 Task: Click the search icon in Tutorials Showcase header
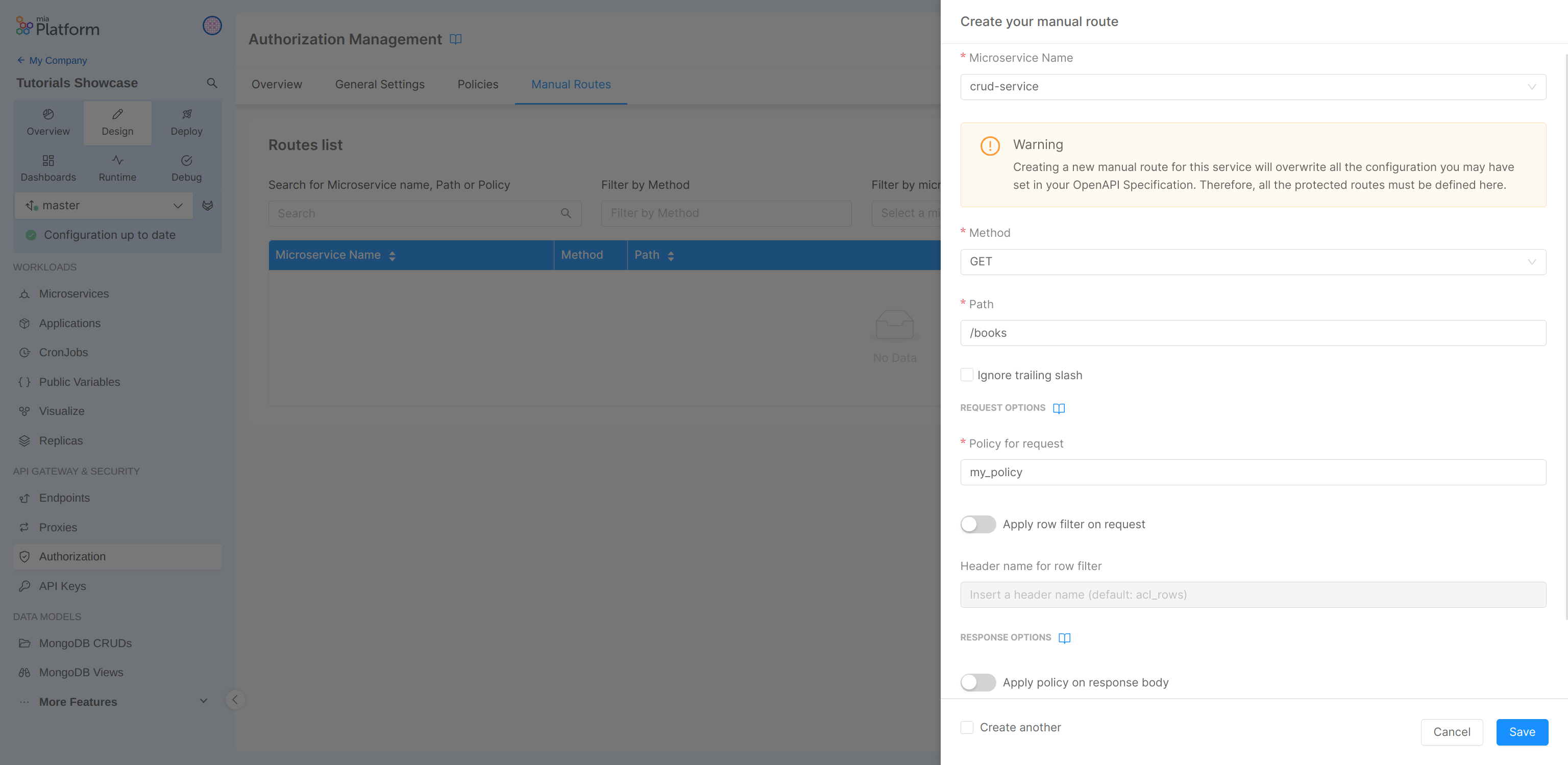(211, 83)
